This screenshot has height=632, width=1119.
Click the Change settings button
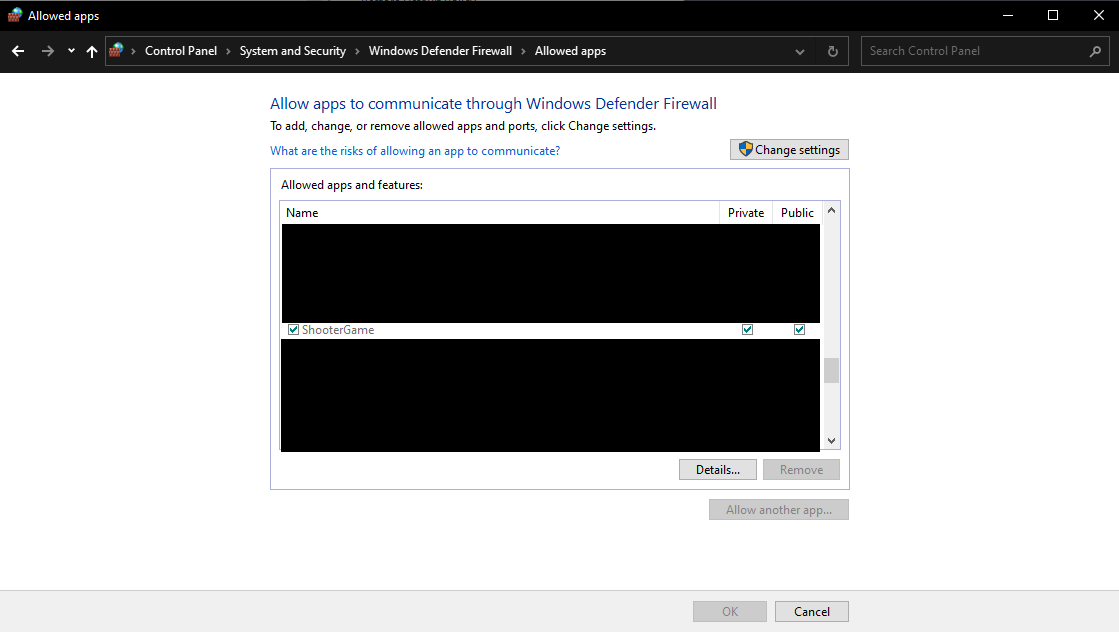coord(789,150)
